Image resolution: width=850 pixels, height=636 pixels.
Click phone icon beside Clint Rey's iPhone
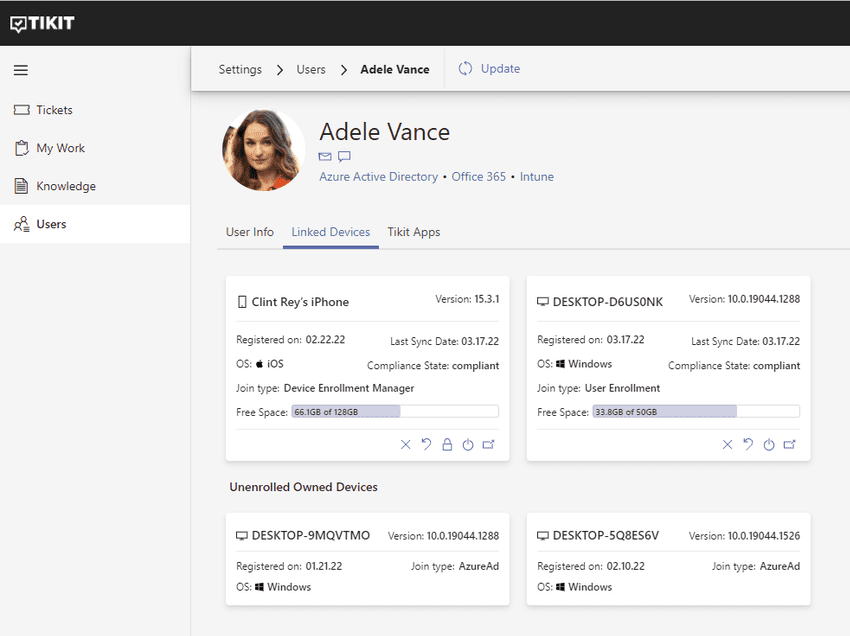(x=242, y=302)
